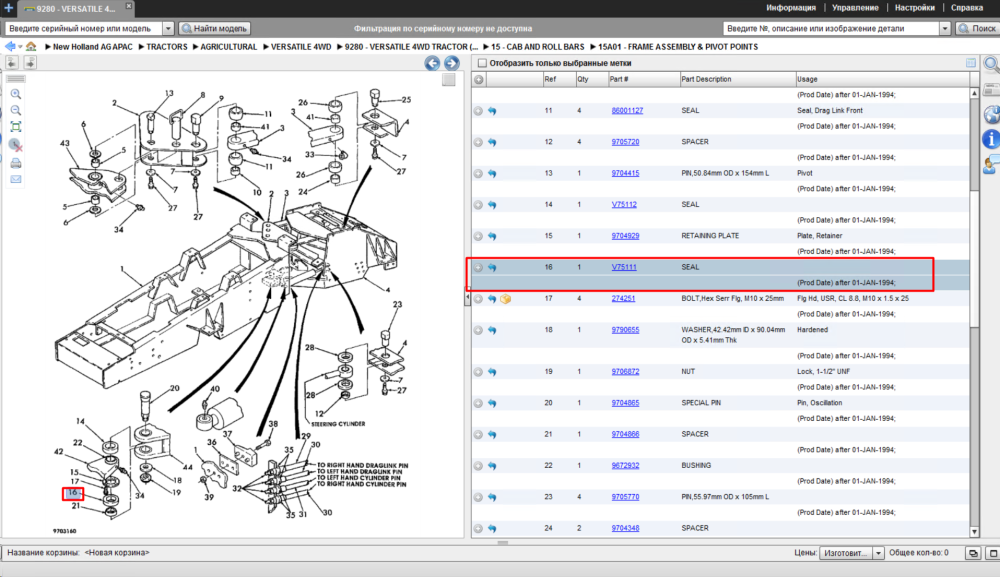Image resolution: width=1000 pixels, height=577 pixels.
Task: Click the Найти модель button
Action: tap(214, 29)
